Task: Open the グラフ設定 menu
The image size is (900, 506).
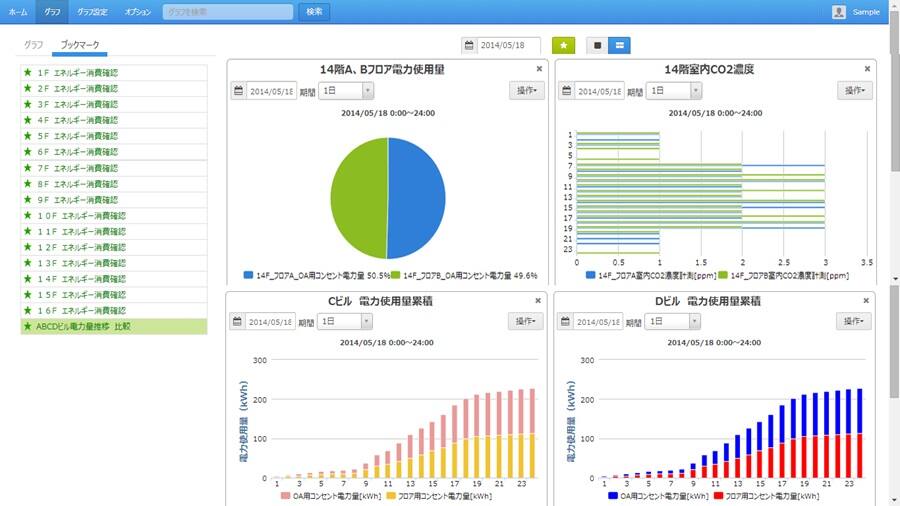Action: tap(92, 11)
